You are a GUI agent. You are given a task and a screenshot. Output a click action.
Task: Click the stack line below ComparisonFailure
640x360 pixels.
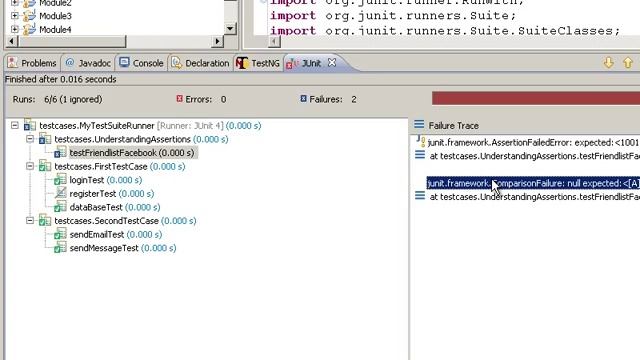coord(535,197)
